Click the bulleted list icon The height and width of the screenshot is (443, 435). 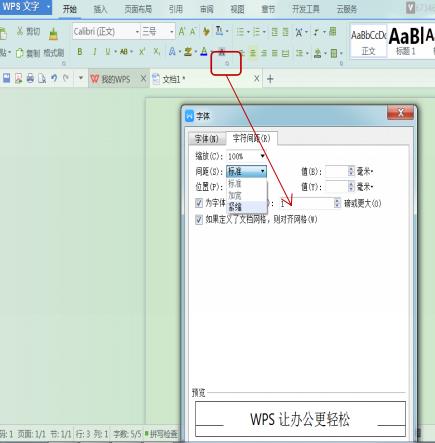click(240, 32)
